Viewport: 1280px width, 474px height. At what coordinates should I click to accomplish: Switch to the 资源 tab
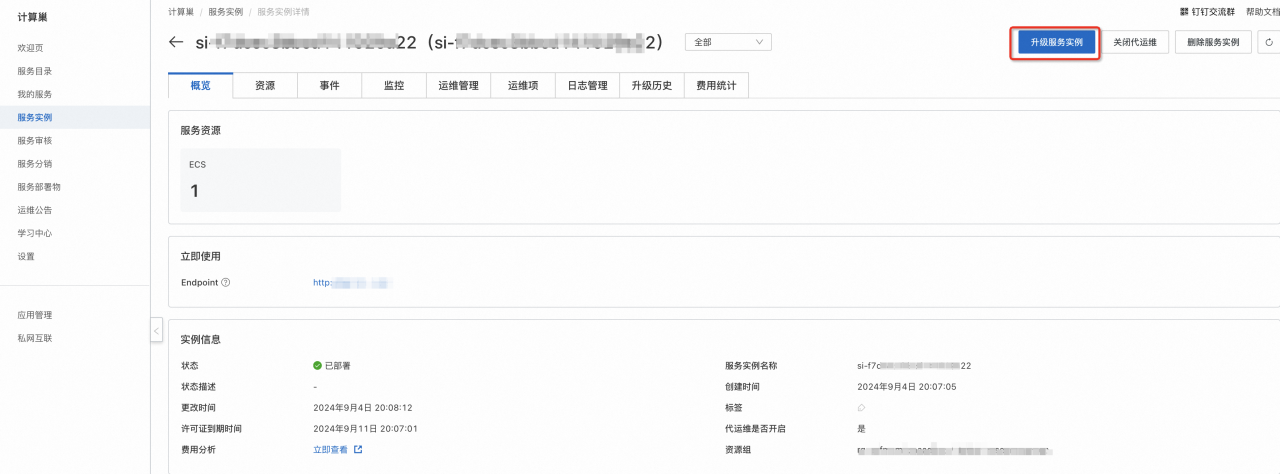[265, 86]
